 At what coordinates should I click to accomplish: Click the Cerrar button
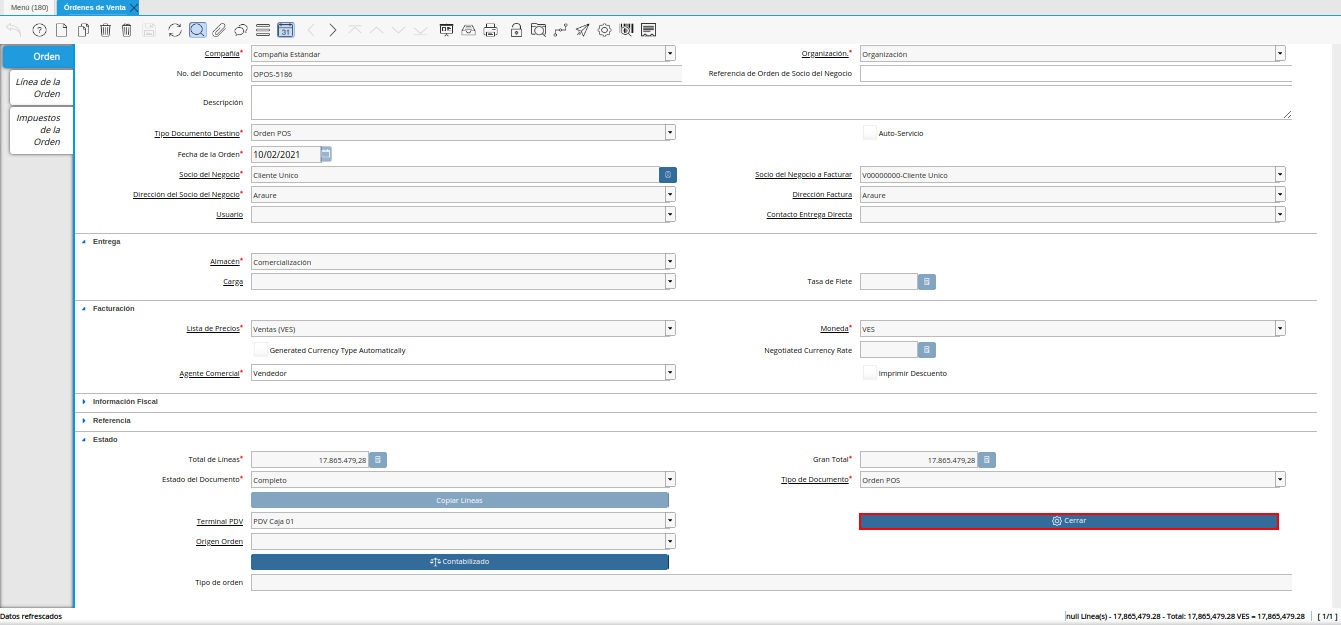[1068, 521]
